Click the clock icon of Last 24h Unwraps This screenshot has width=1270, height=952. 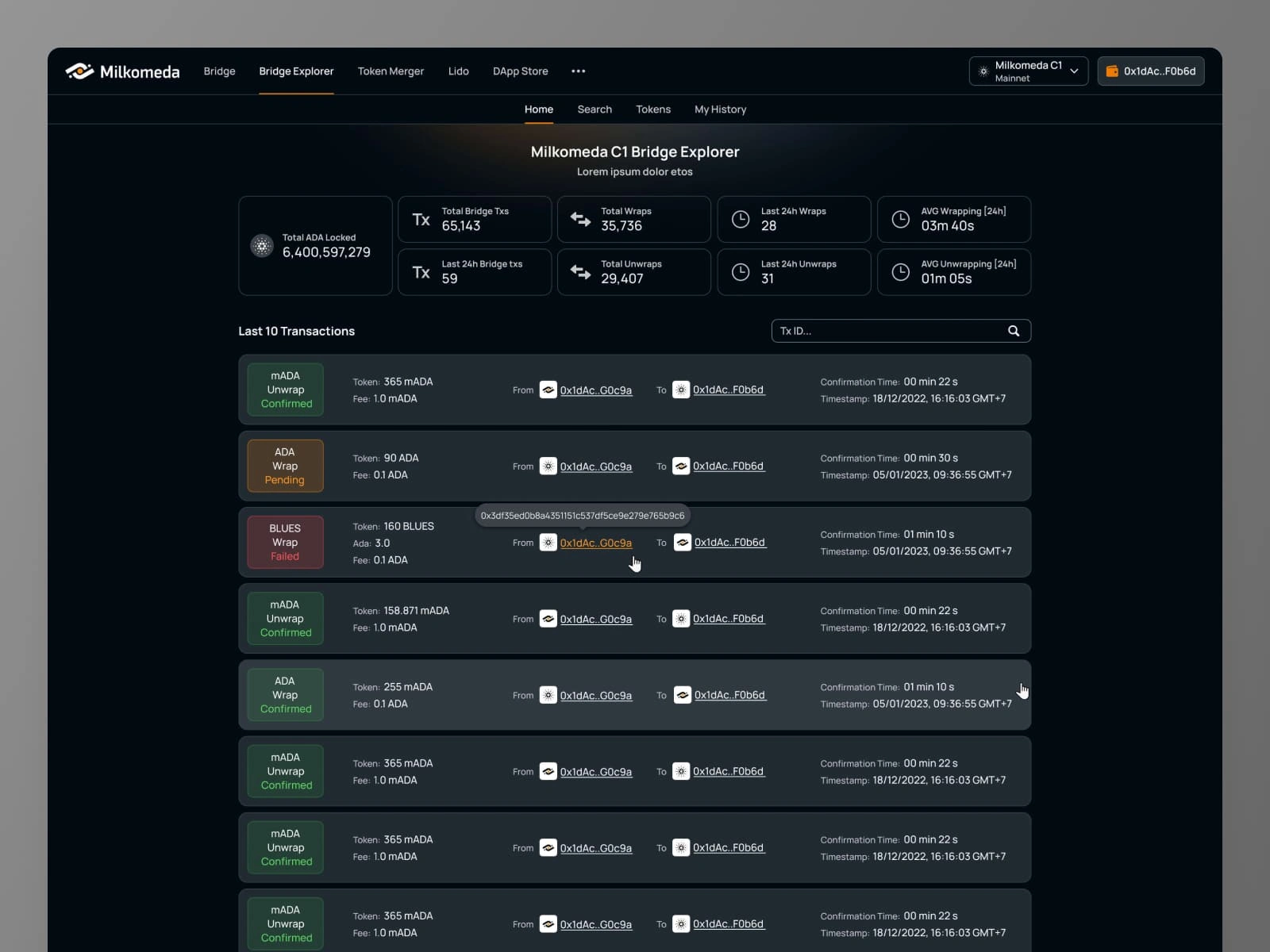(x=741, y=272)
